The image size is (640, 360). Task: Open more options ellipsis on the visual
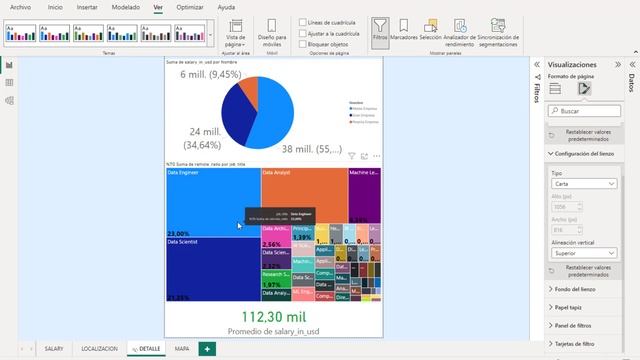click(377, 156)
